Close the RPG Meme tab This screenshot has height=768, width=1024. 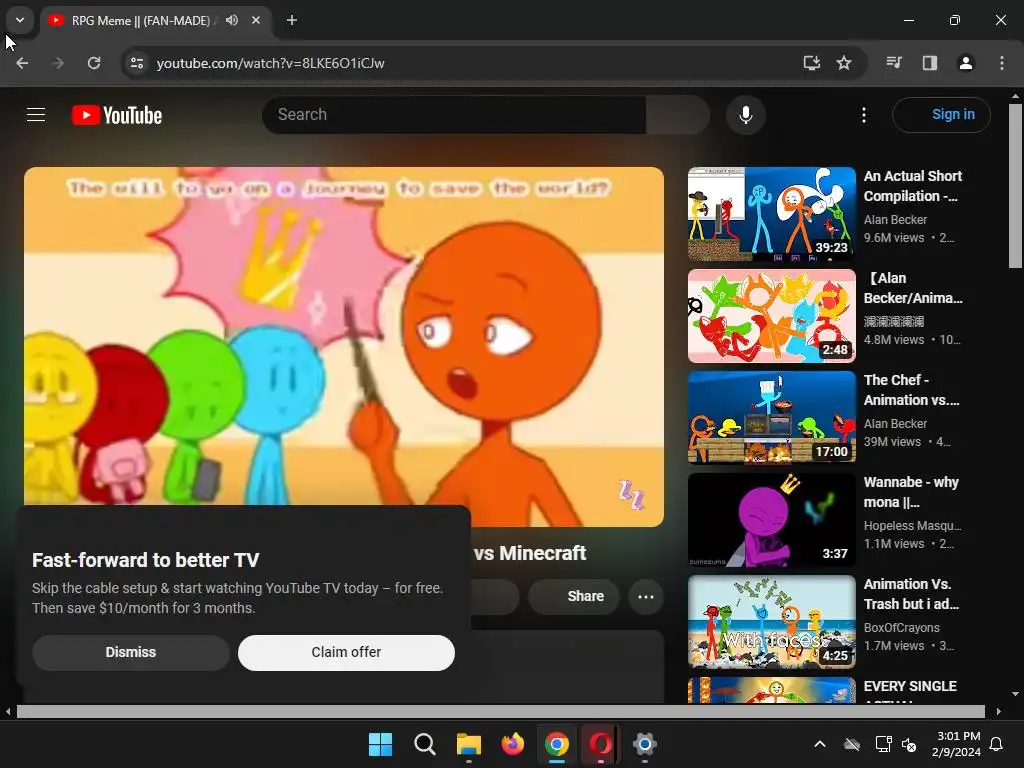click(256, 20)
